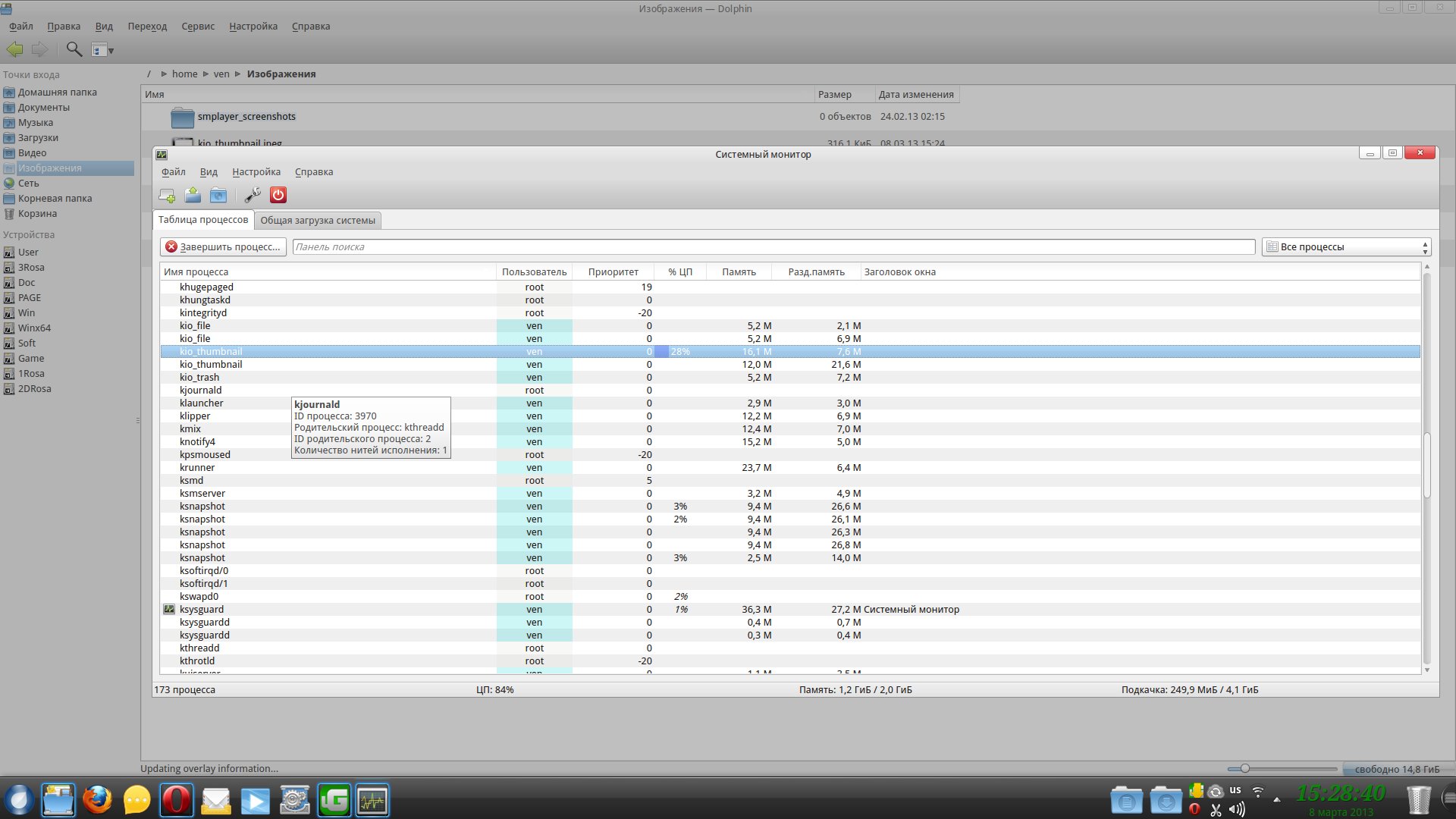This screenshot has height=819, width=1456.
Task: Open the 'Настройка' menu in System Monitor
Action: tap(256, 172)
